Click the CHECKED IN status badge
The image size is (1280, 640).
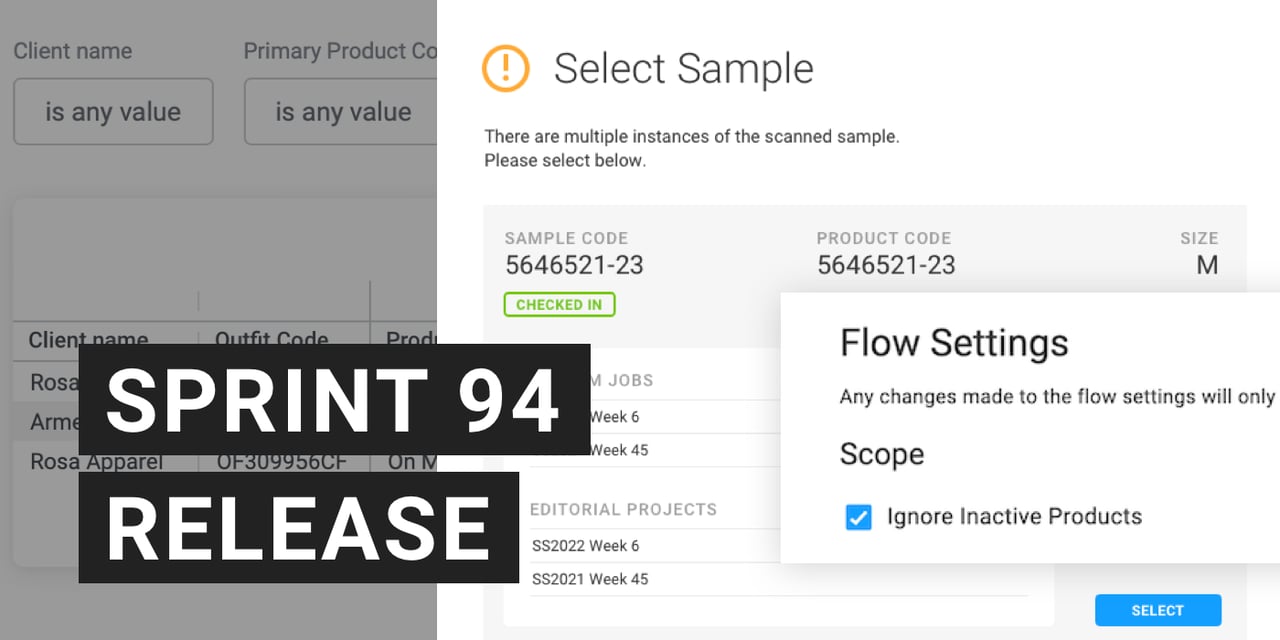click(x=559, y=304)
